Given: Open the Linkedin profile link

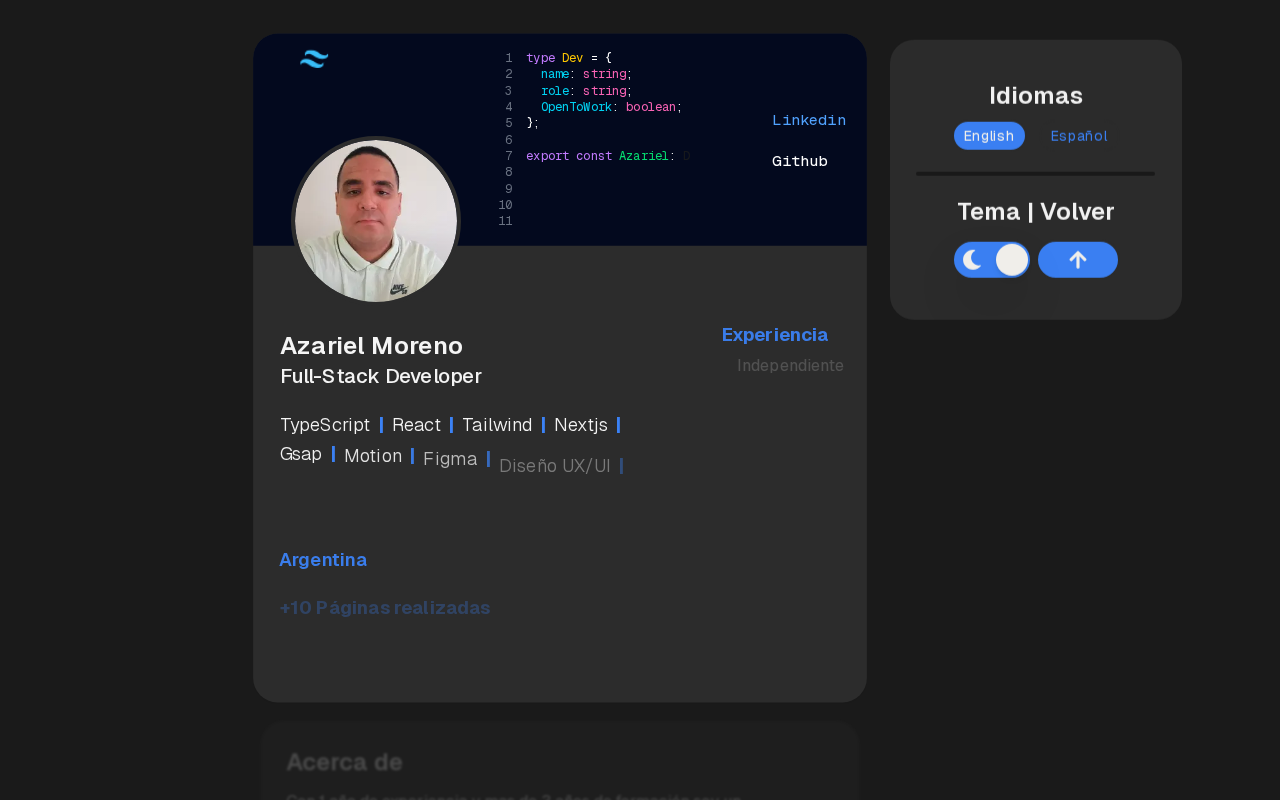Looking at the screenshot, I should 809,120.
